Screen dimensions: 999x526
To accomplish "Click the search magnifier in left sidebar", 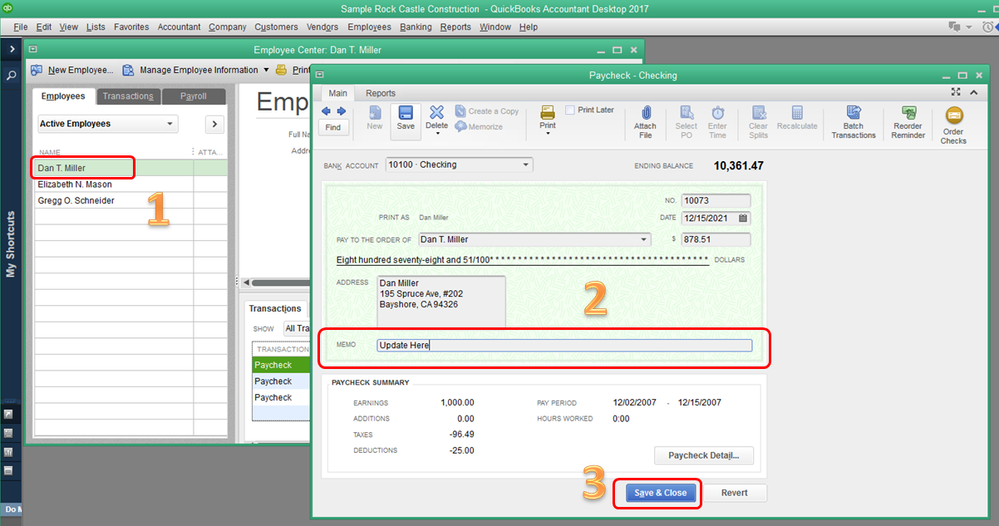I will pyautogui.click(x=11, y=75).
